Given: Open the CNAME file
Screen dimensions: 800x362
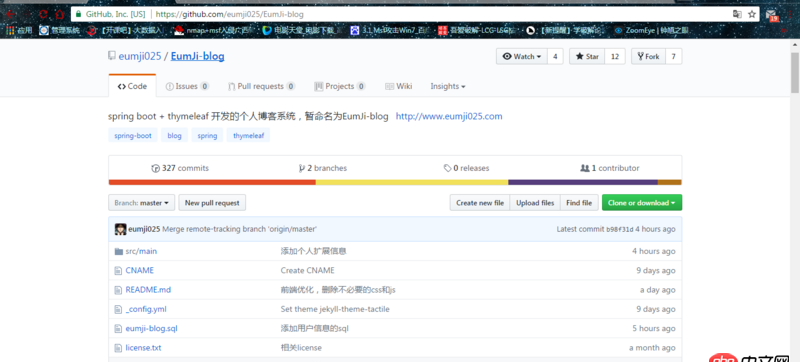Looking at the screenshot, I should (139, 270).
